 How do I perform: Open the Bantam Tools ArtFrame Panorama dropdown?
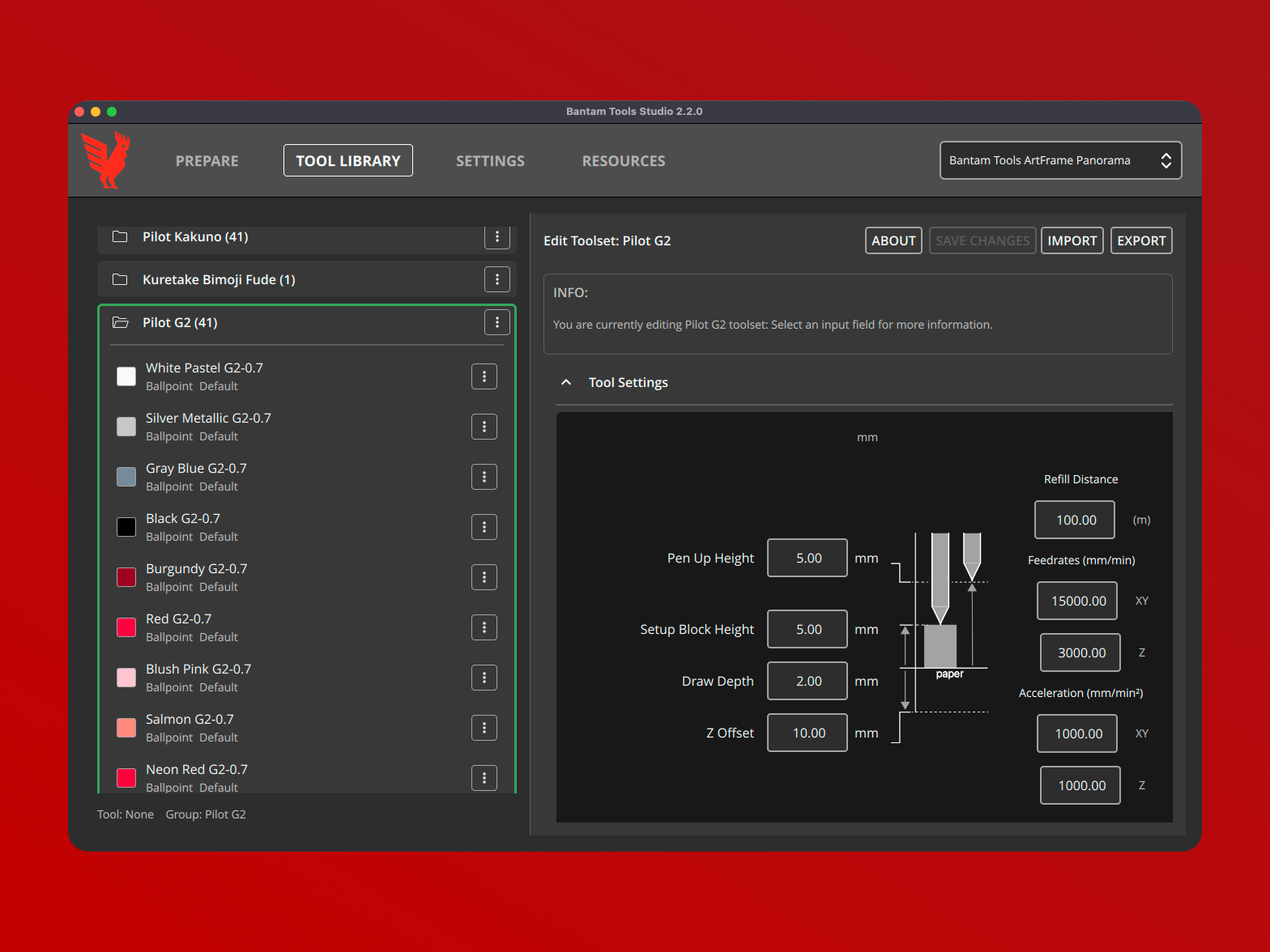pos(1059,160)
